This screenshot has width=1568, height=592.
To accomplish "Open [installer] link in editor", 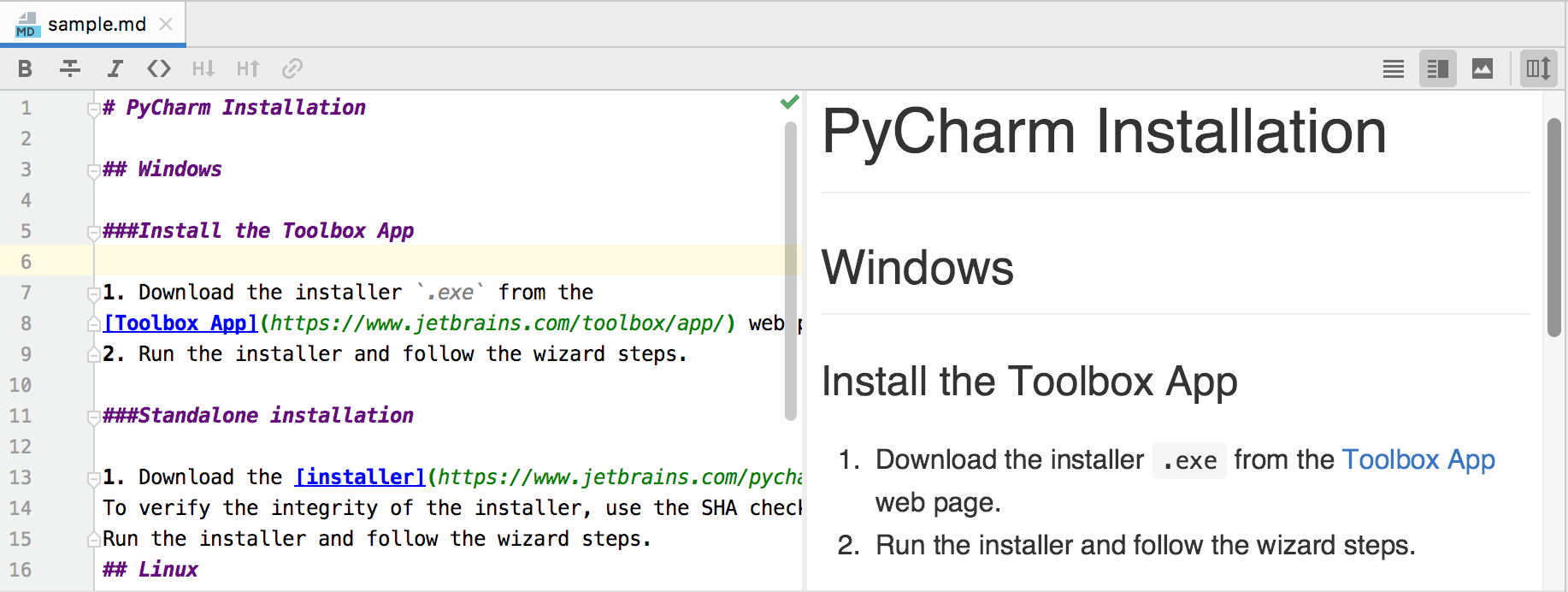I will coord(360,477).
